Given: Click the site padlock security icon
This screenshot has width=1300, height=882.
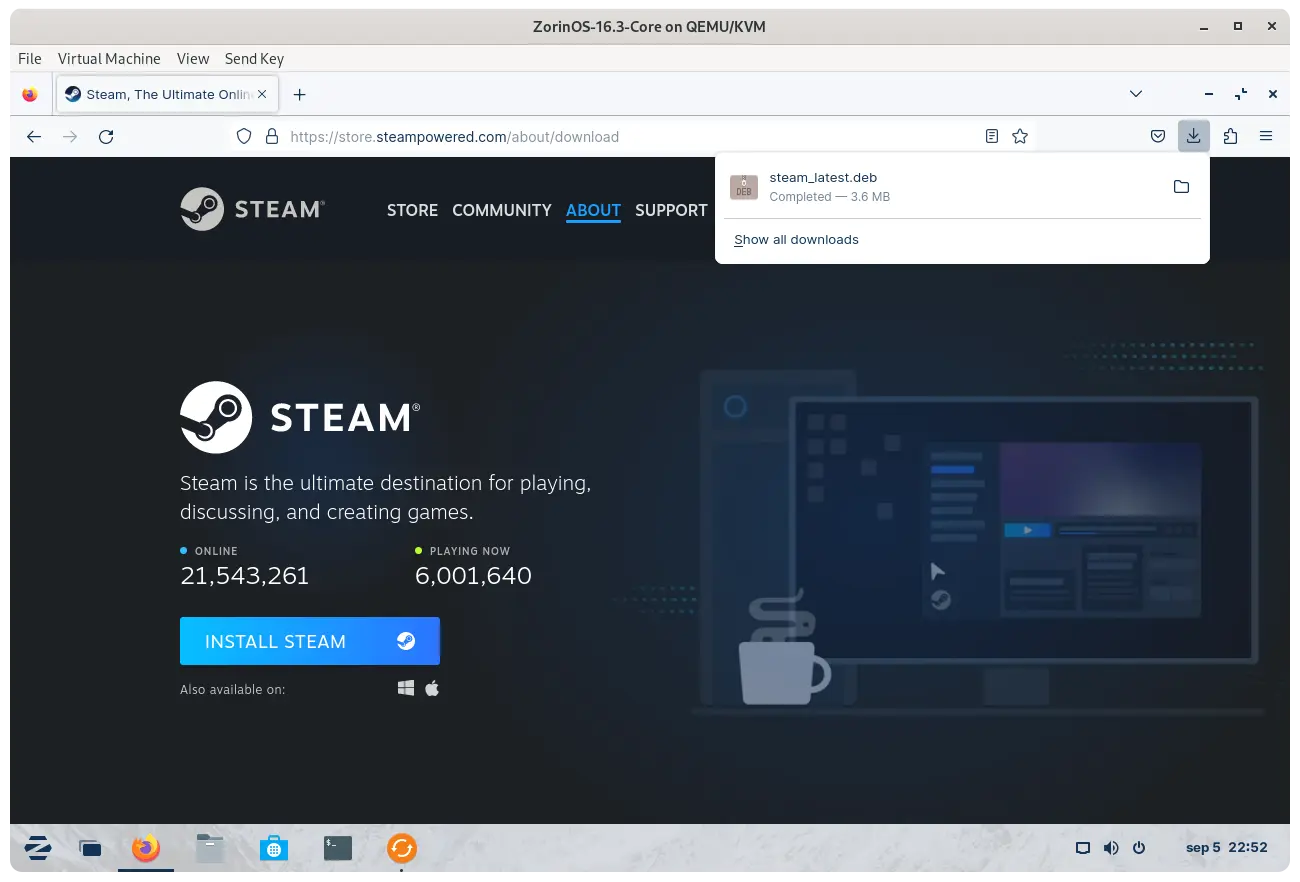Looking at the screenshot, I should pos(271,136).
